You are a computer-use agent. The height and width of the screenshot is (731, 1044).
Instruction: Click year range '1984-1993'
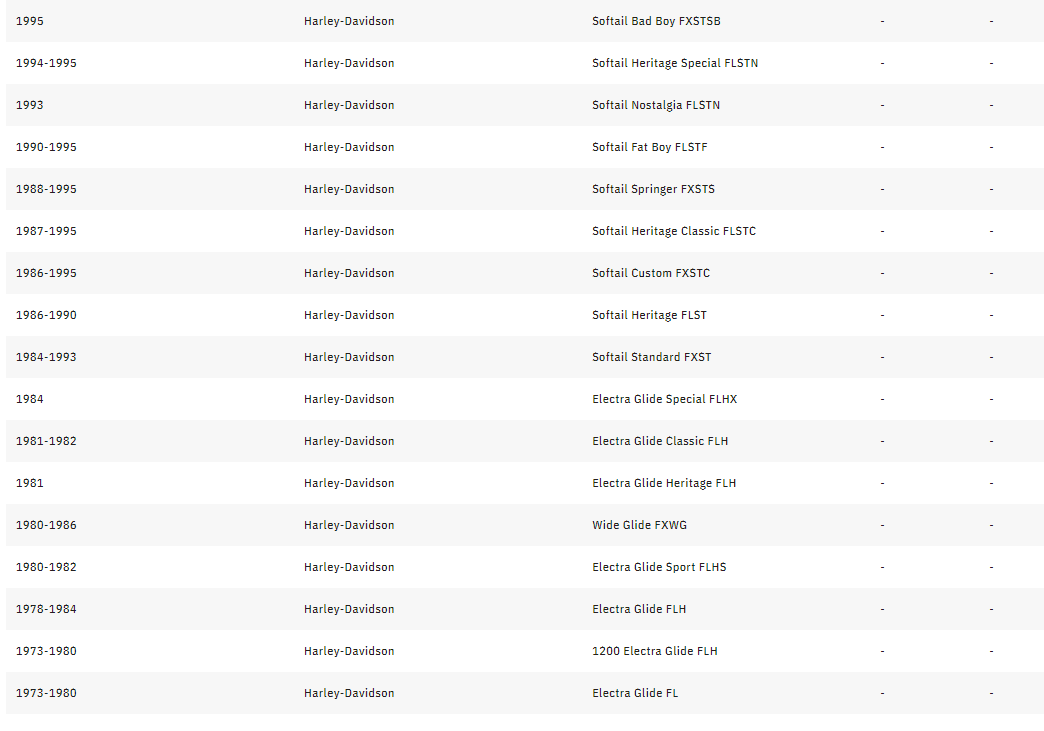click(x=46, y=357)
